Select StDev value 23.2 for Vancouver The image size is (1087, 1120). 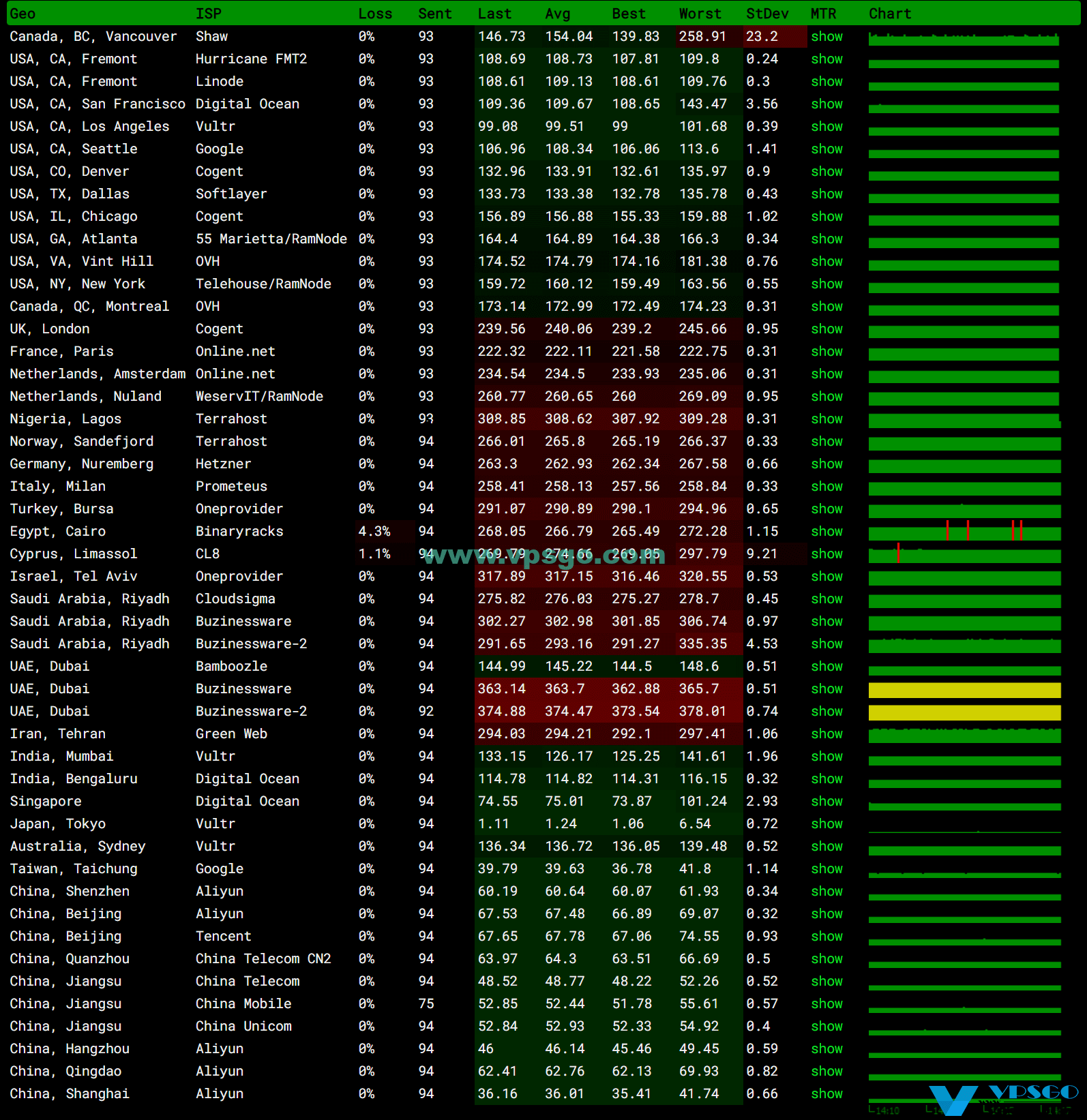[x=762, y=37]
